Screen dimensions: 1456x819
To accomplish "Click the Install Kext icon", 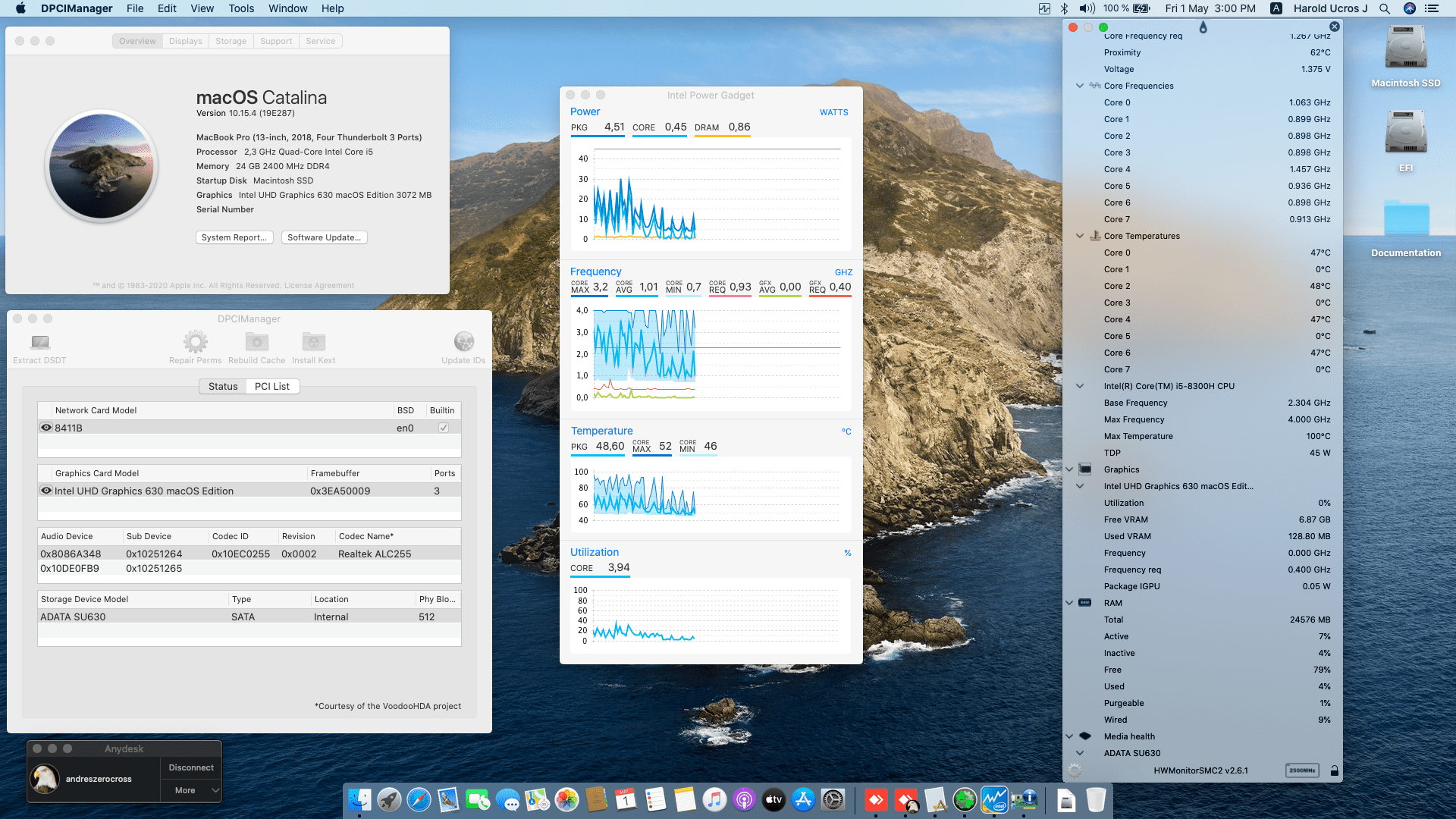I will coord(313,342).
